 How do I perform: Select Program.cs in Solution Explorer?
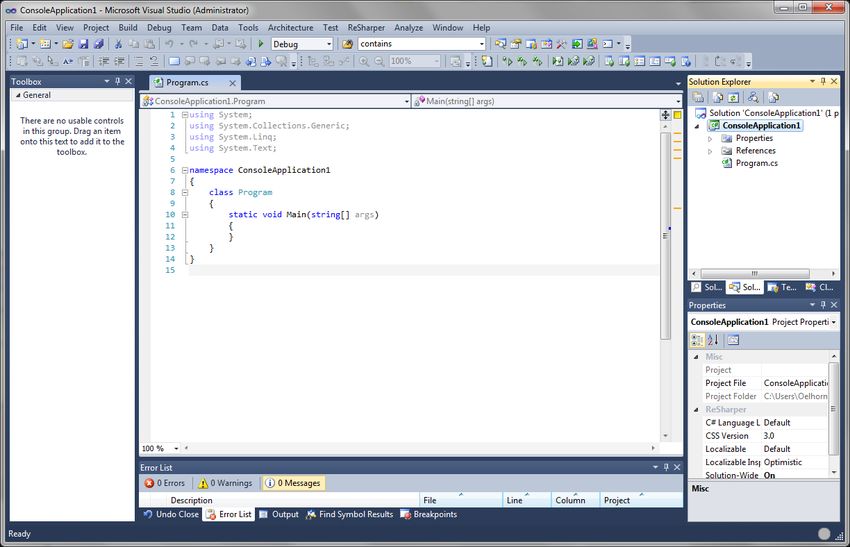[x=756, y=163]
